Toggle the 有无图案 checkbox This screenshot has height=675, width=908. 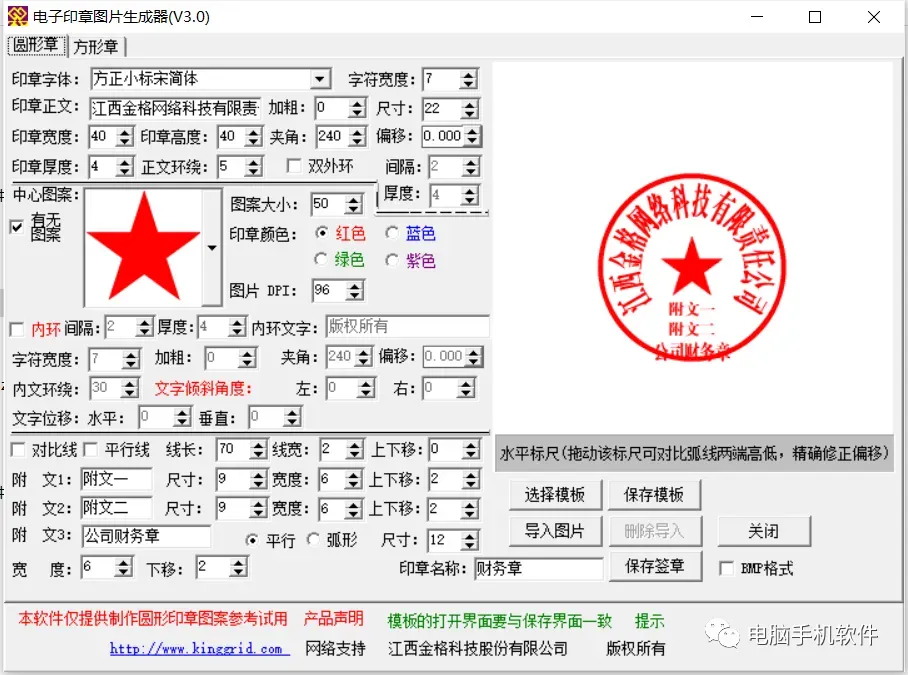click(x=17, y=227)
